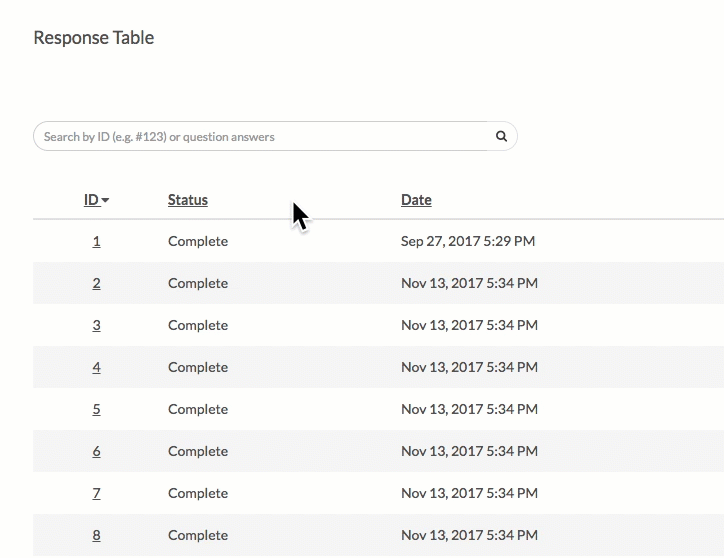Viewport: 724px width, 558px height.
Task: Open response ID 3
Action: (x=96, y=325)
